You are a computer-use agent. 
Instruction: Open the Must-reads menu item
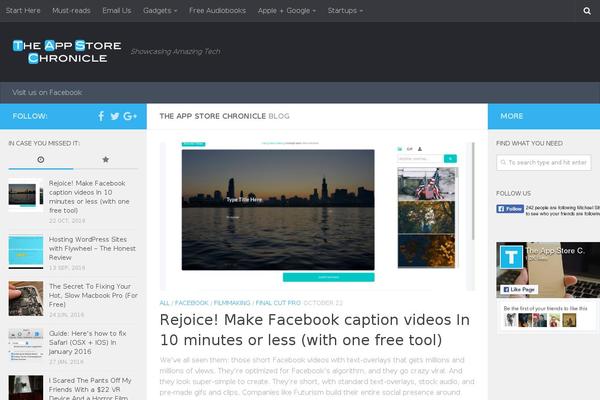click(x=71, y=11)
